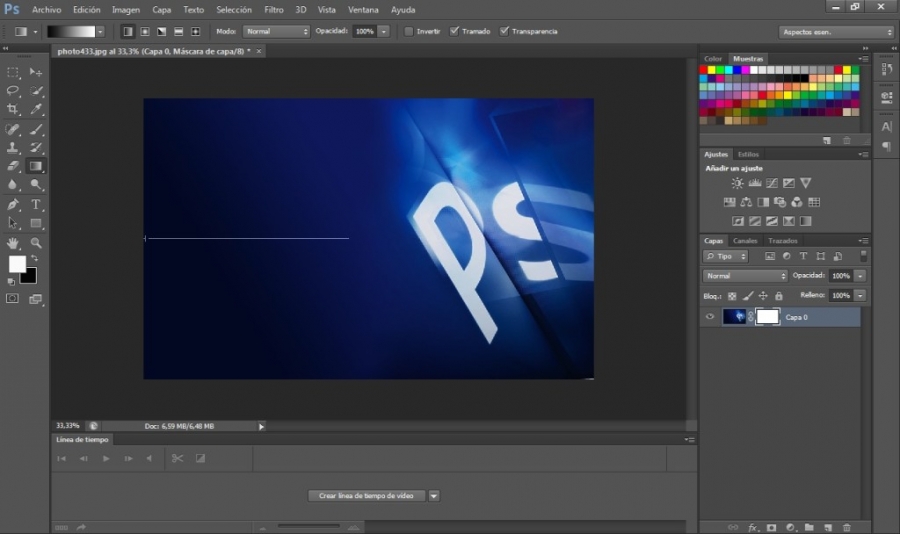
Task: Switch to the Trazados tab
Action: [783, 241]
